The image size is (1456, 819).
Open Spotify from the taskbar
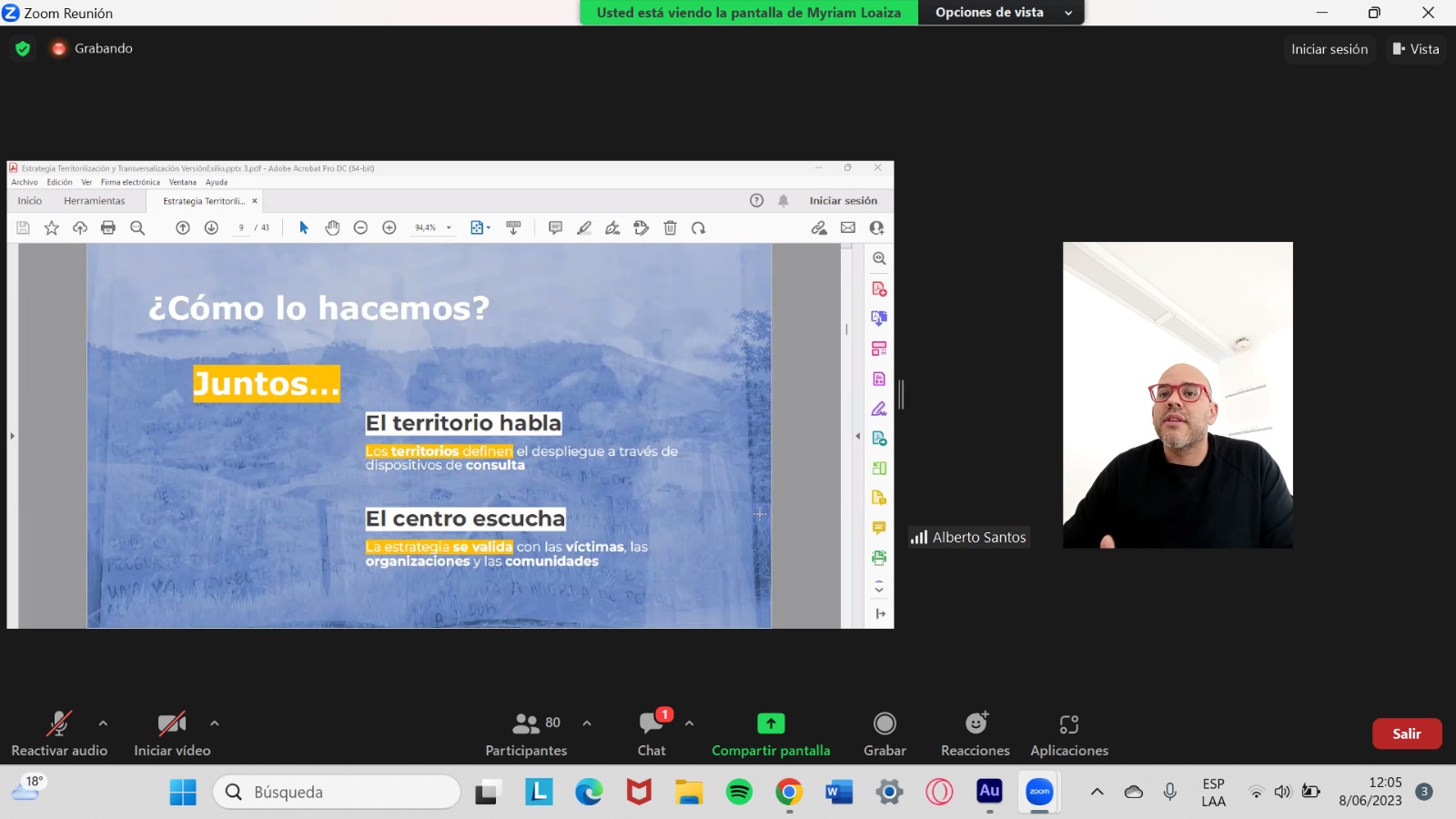point(739,792)
